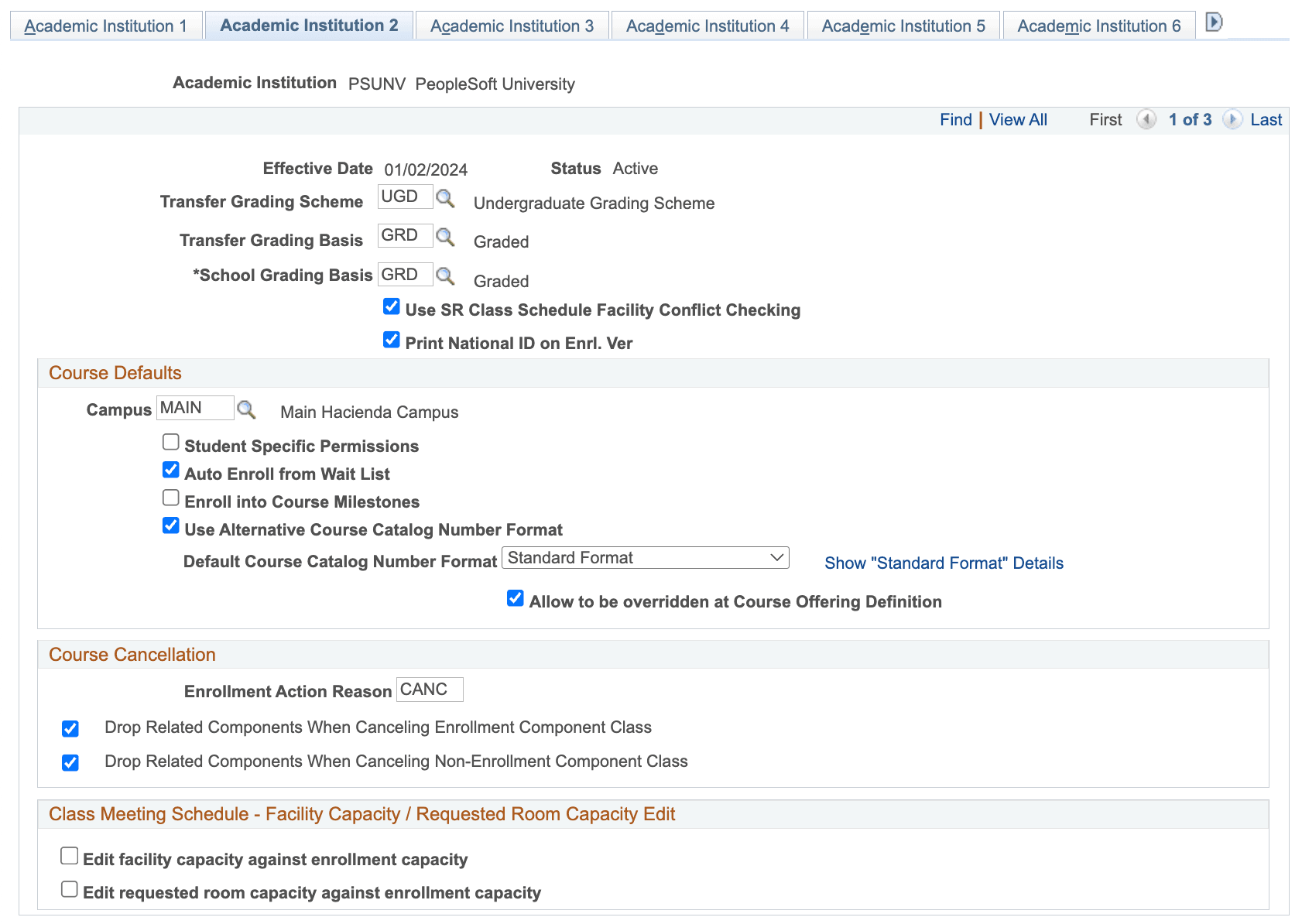Uncheck Use SR Class Schedule Facility Conflict Checking
Screen dimensions: 1302x924
pyautogui.click(x=391, y=306)
